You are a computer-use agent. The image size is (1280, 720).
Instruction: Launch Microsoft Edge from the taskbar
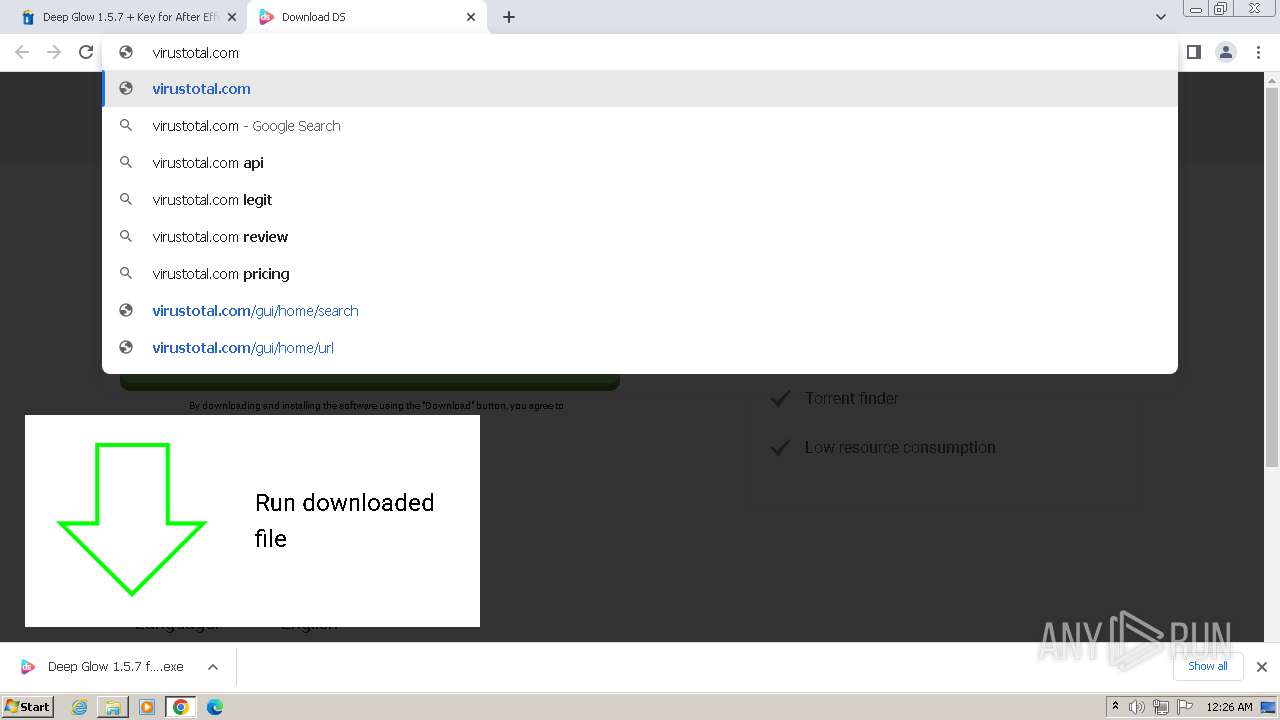click(x=215, y=707)
